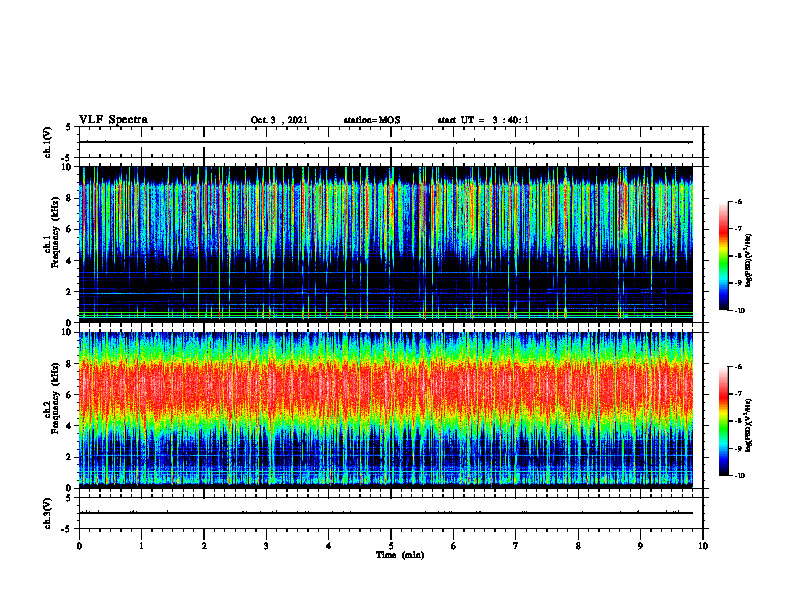792x612 pixels.
Task: Click time axis tick label "3"
Action: [x=266, y=546]
